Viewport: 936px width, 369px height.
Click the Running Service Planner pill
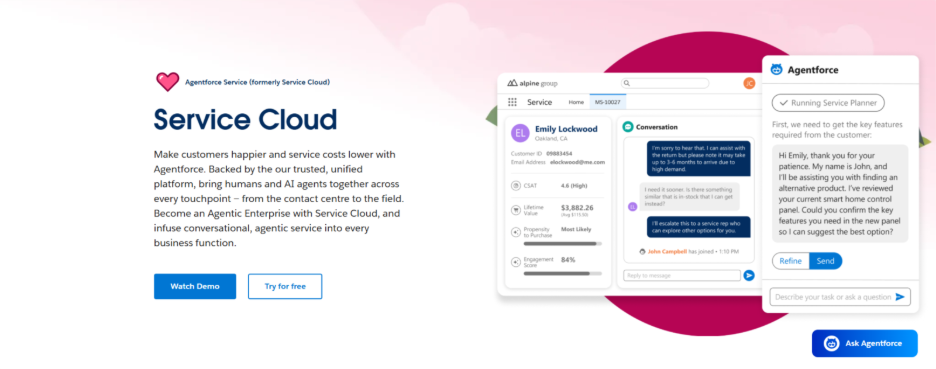click(x=828, y=103)
